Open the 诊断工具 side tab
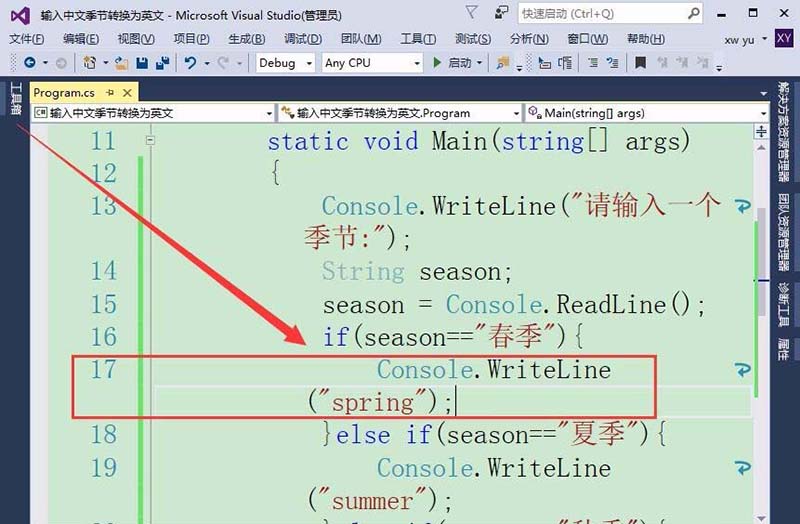The image size is (800, 524). point(783,304)
